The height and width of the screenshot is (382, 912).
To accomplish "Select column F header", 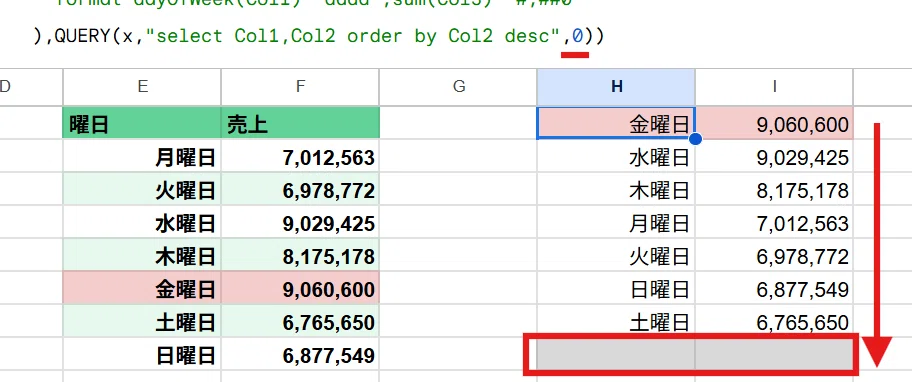I will 300,87.
